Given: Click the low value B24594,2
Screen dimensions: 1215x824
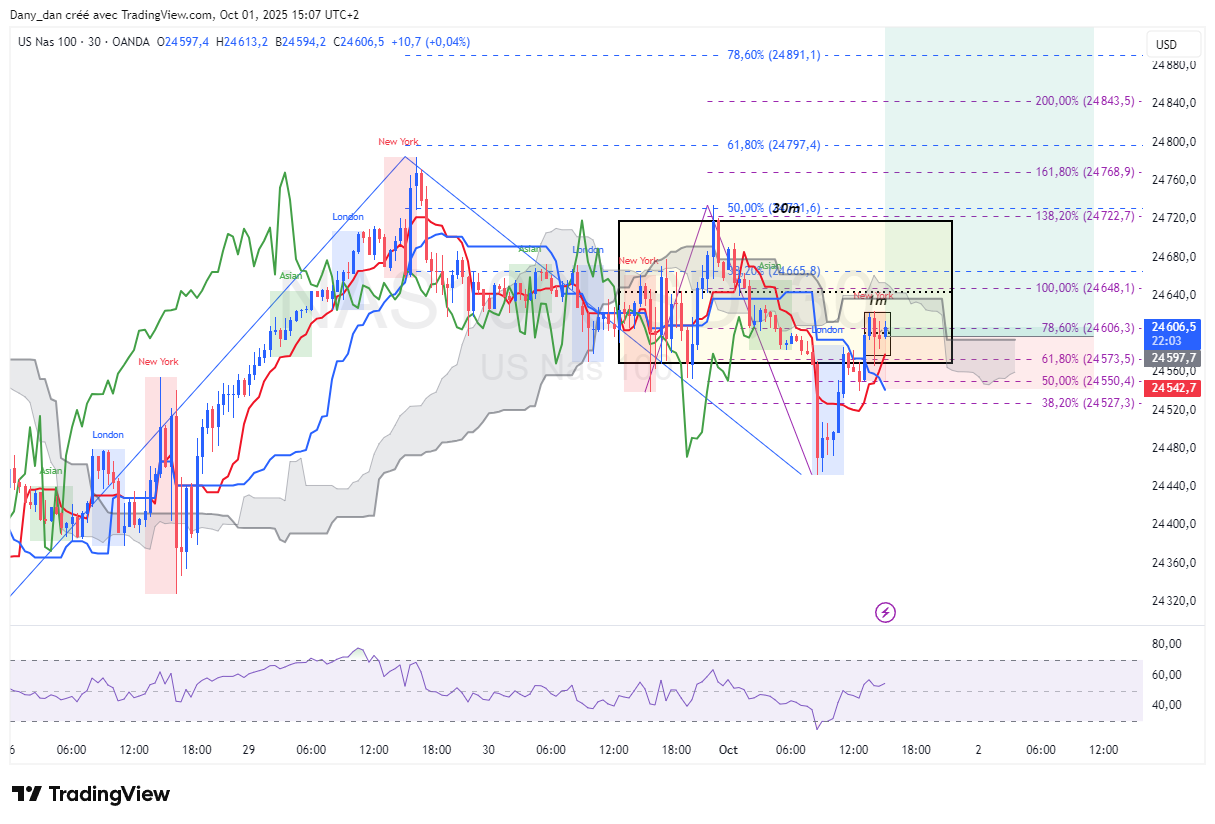Looking at the screenshot, I should click(298, 41).
